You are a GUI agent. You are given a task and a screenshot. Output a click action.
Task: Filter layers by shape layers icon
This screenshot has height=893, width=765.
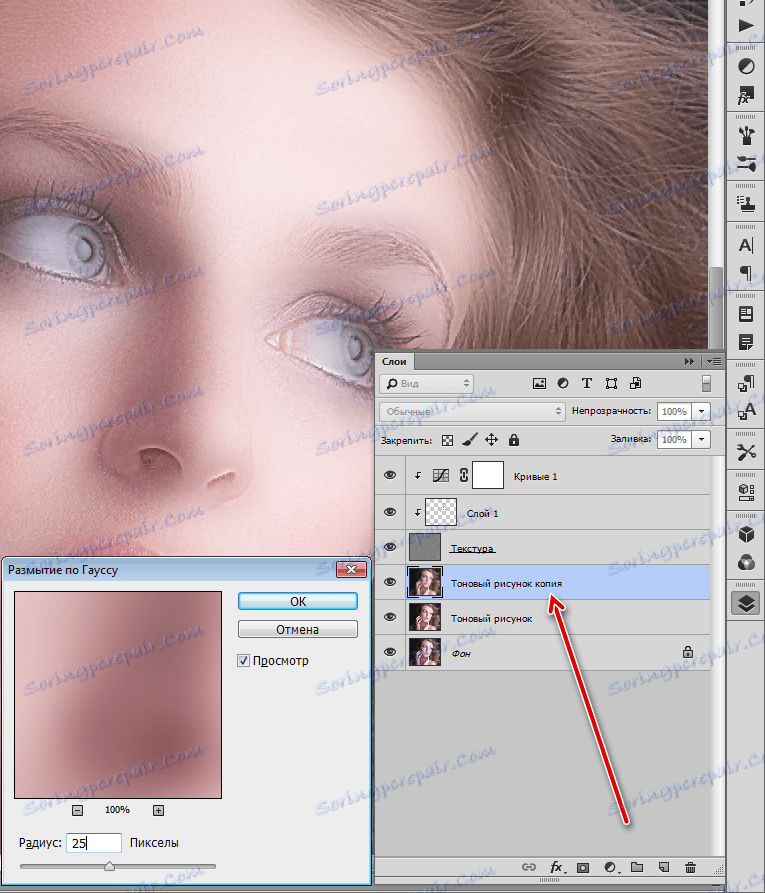click(611, 383)
